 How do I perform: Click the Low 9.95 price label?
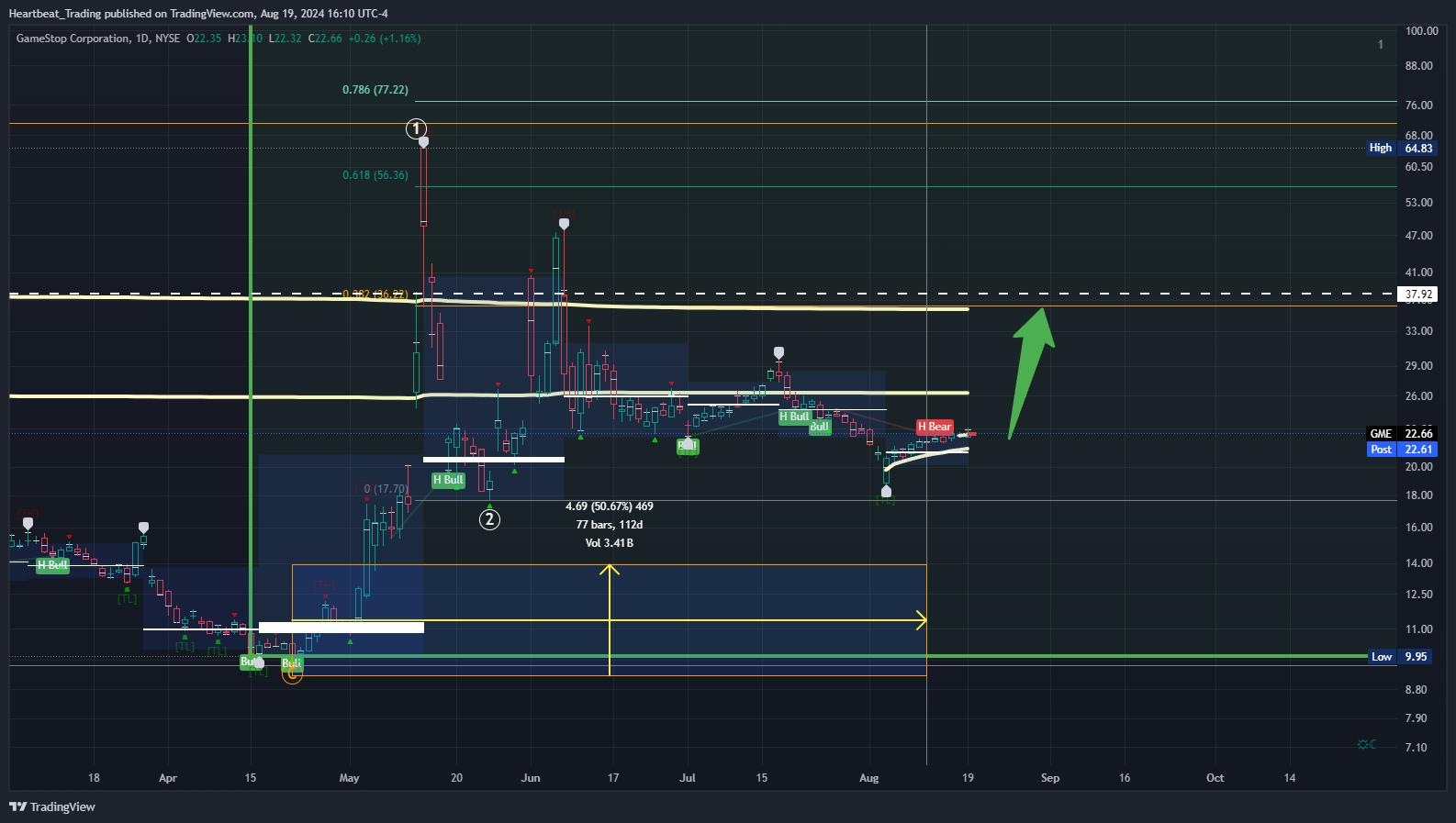[1400, 657]
